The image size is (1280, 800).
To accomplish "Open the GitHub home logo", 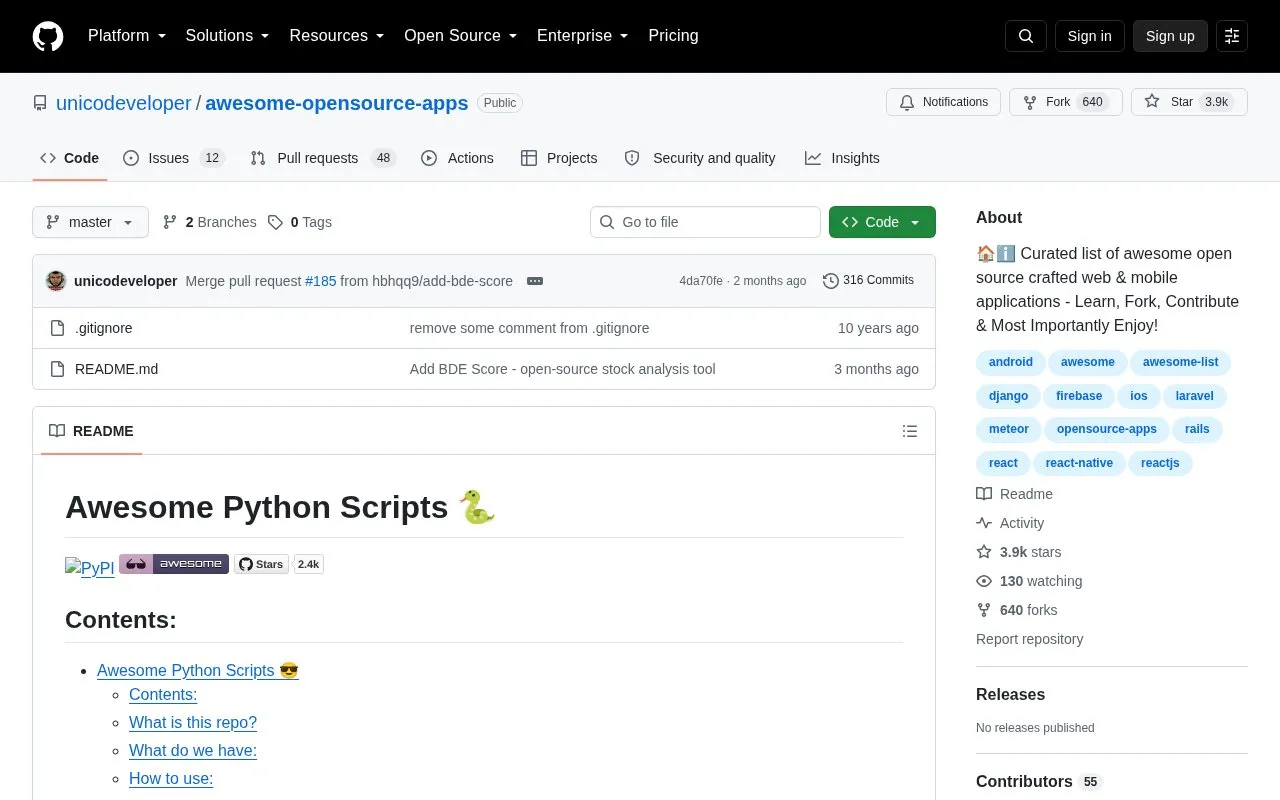I will point(48,36).
